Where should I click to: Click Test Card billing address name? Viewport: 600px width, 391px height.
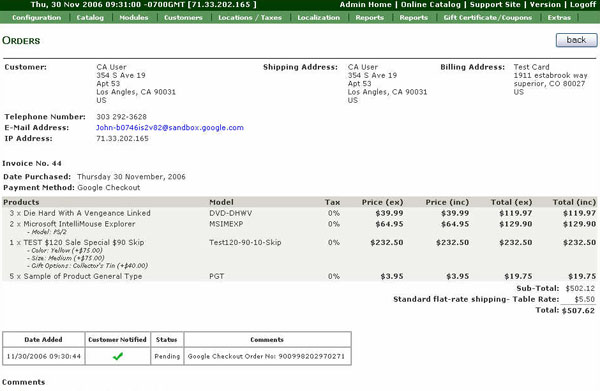tap(531, 67)
